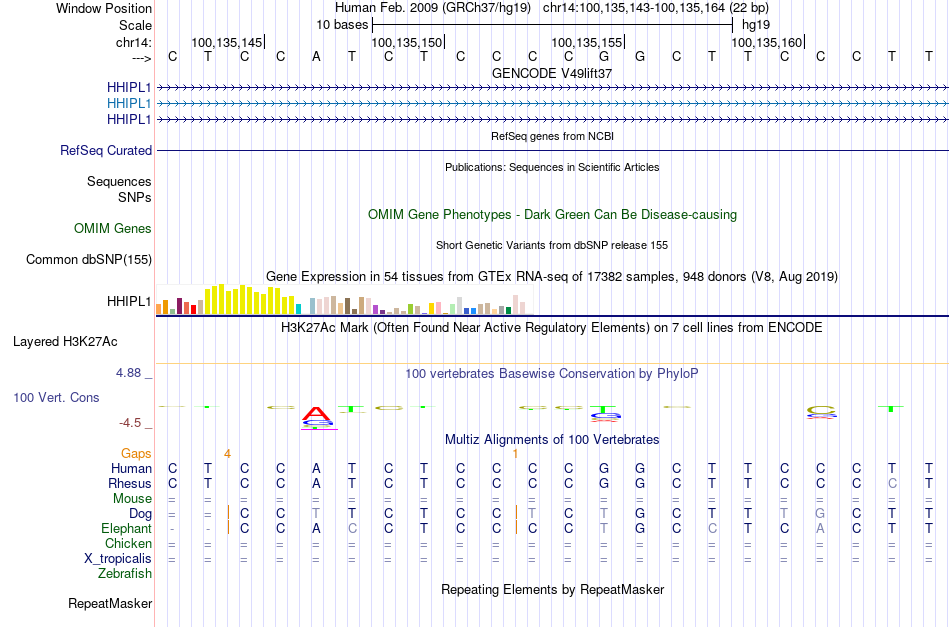Click the '100,135,160' coordinate label
Image resolution: width=950 pixels, height=627 pixels.
766,42
